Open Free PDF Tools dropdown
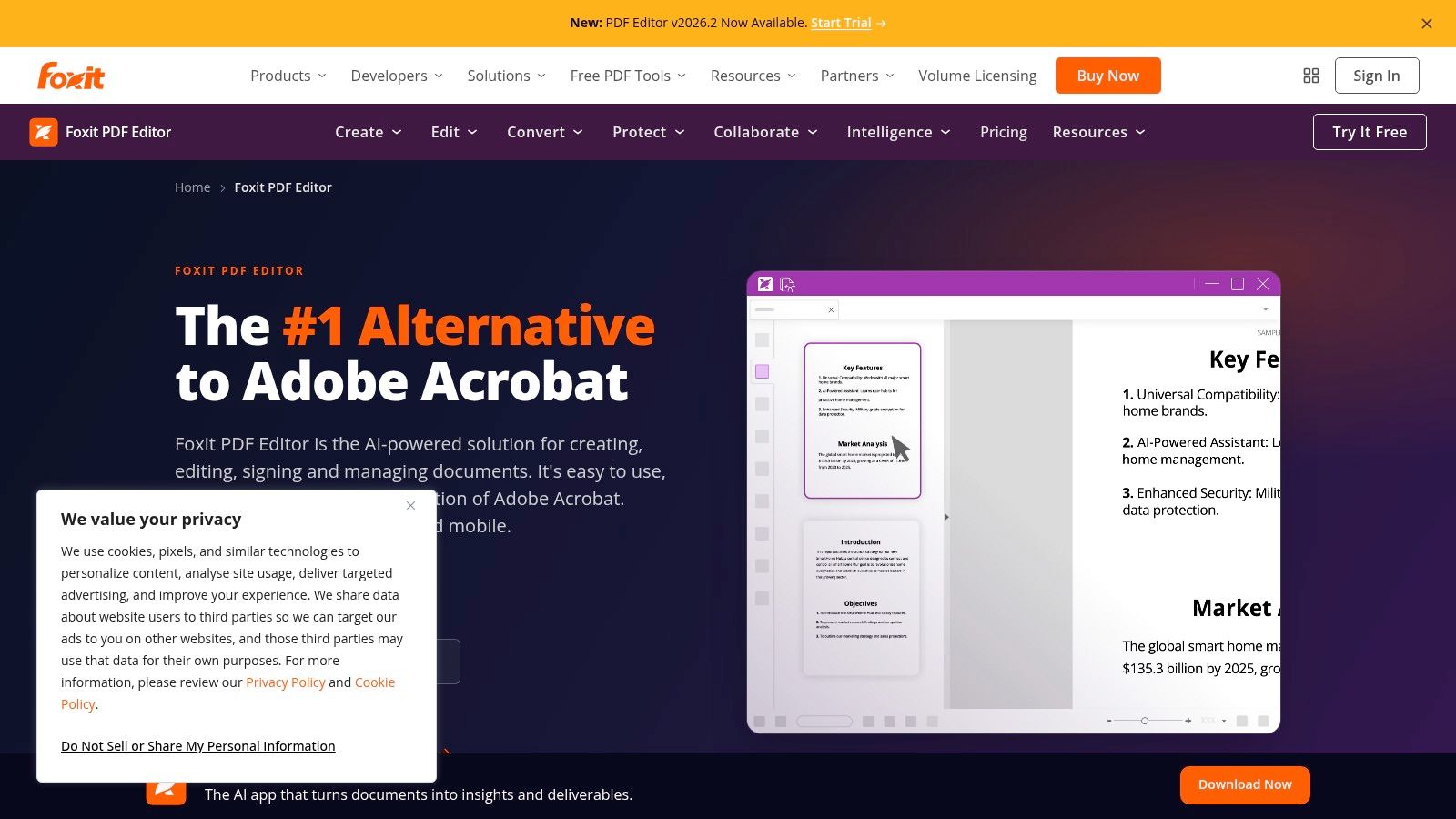This screenshot has height=819, width=1456. coord(628,76)
